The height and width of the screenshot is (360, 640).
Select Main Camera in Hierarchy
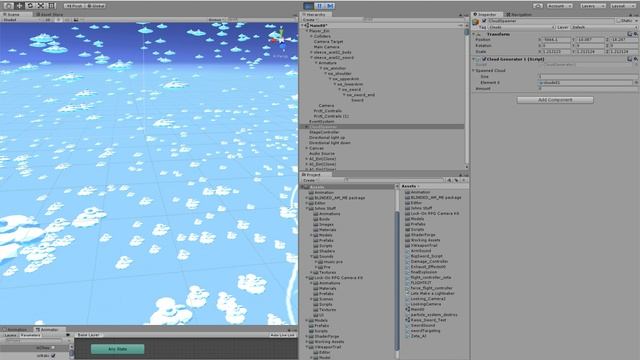(x=327, y=47)
